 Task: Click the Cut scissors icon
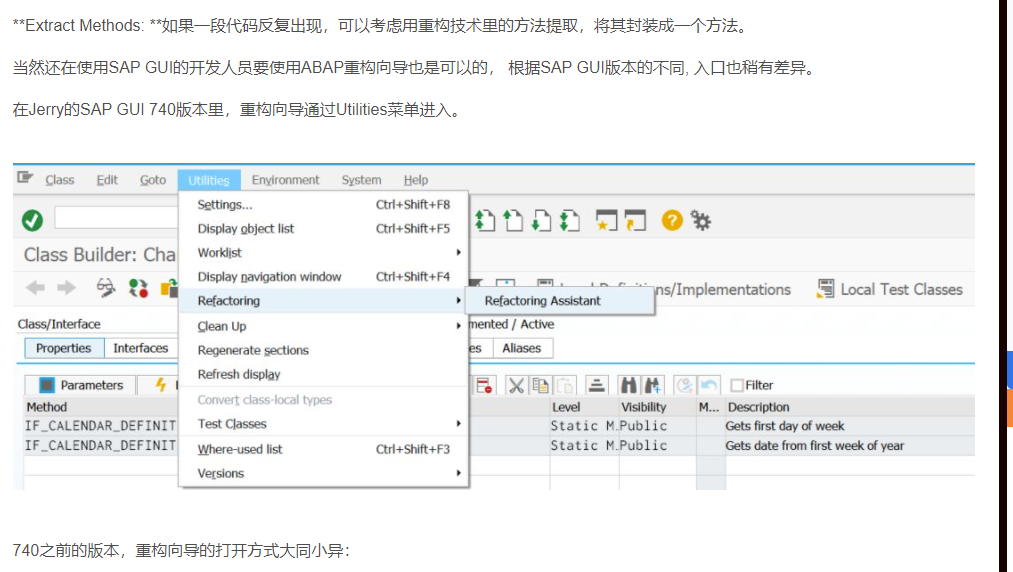pos(516,385)
